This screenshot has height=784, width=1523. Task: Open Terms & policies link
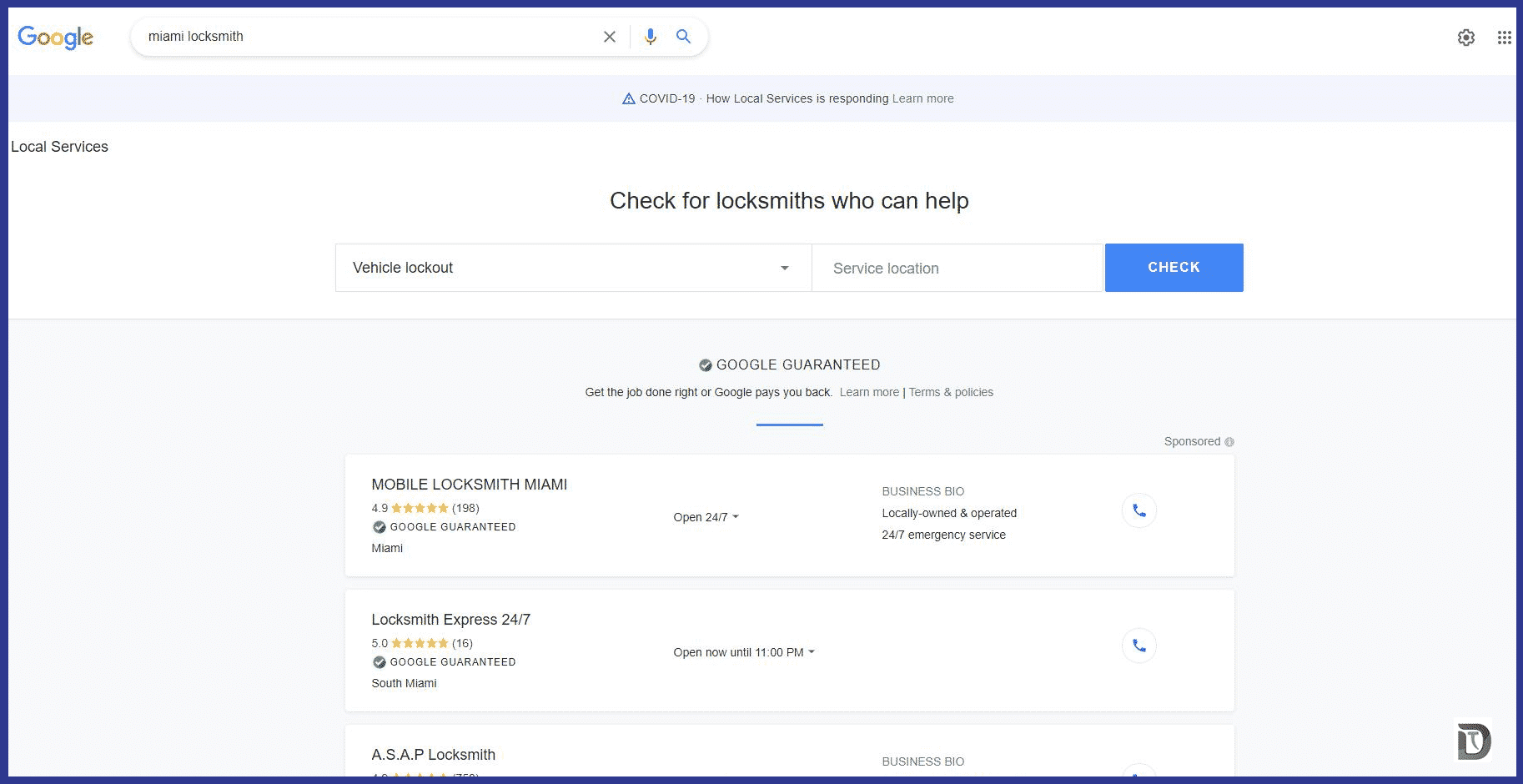(951, 392)
